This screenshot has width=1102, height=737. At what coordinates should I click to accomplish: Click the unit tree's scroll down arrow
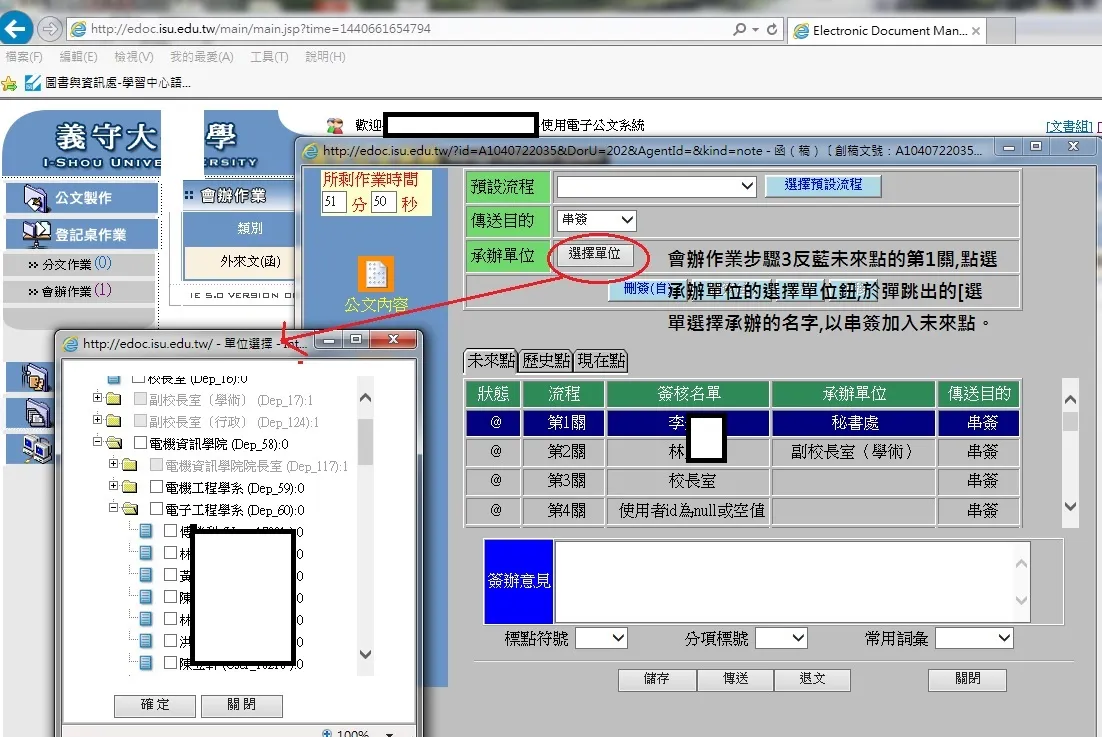point(365,654)
